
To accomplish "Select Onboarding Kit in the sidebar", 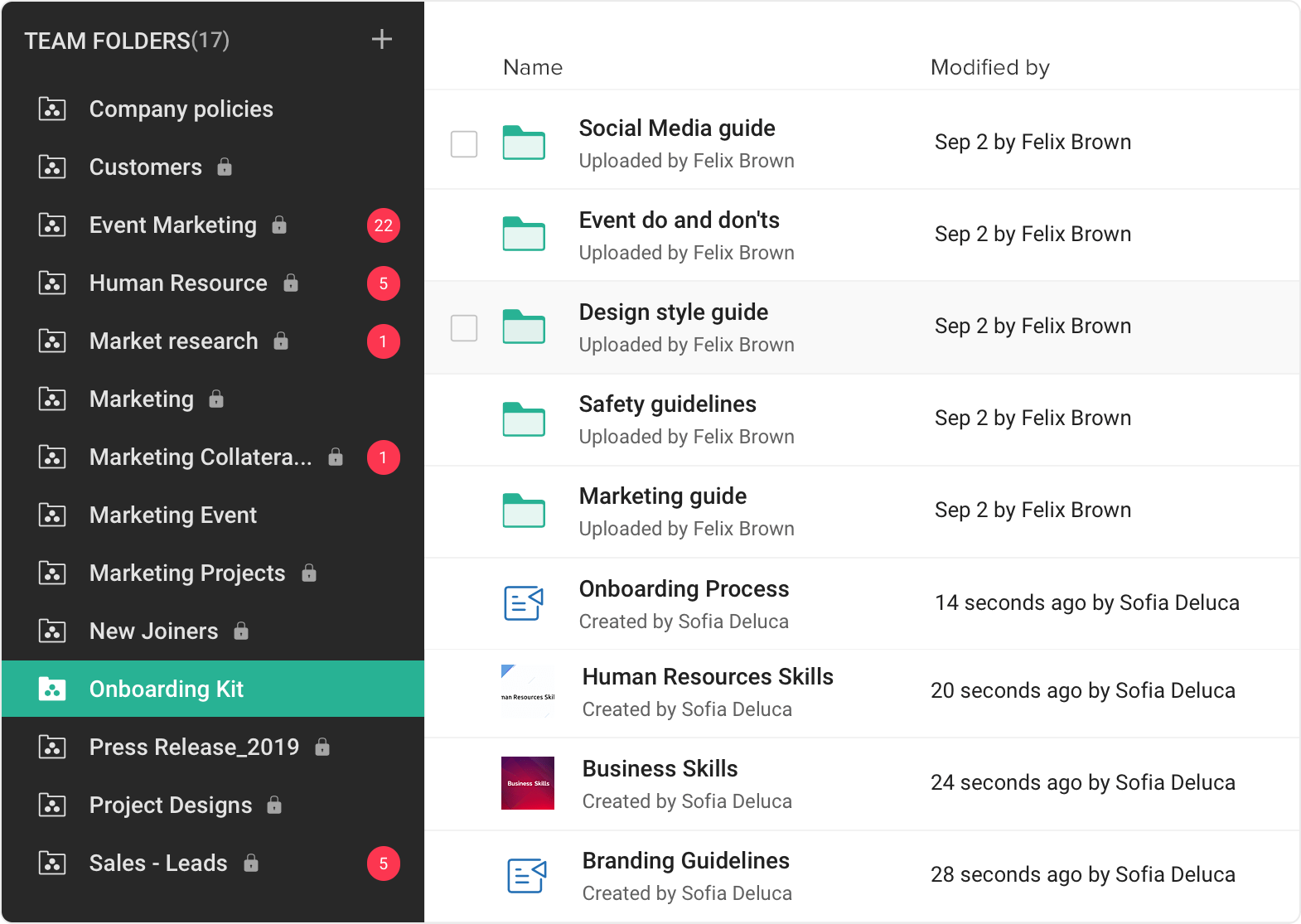I will [167, 689].
